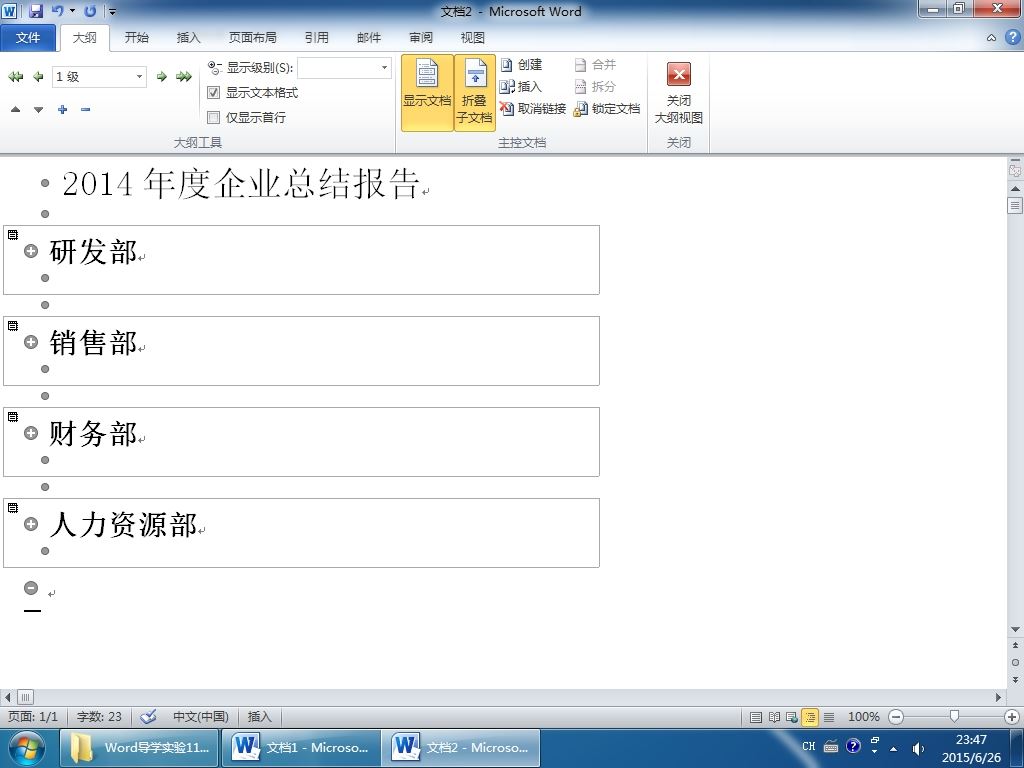Expand 财务部 heading plus symbol

[x=31, y=433]
